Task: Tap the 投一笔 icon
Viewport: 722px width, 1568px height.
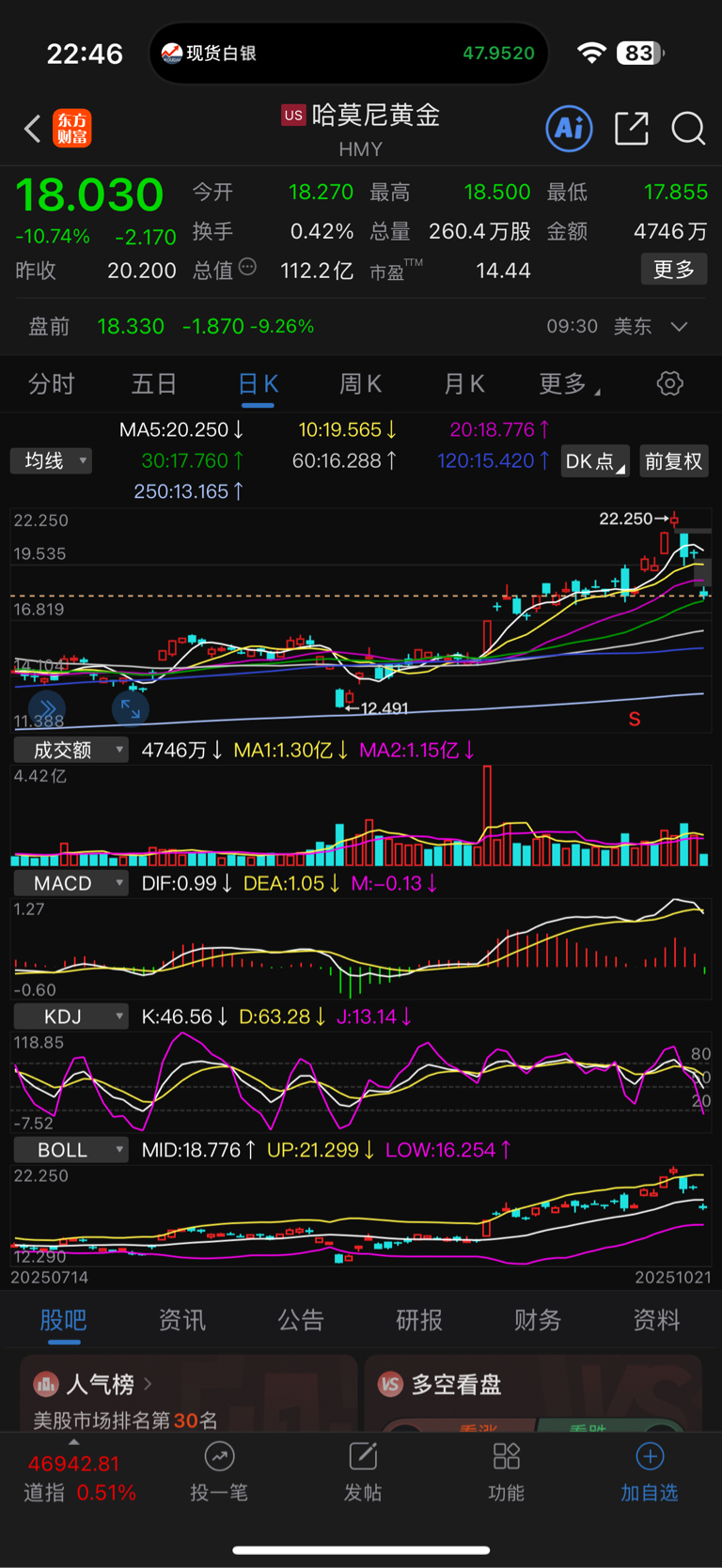Action: point(219,1456)
